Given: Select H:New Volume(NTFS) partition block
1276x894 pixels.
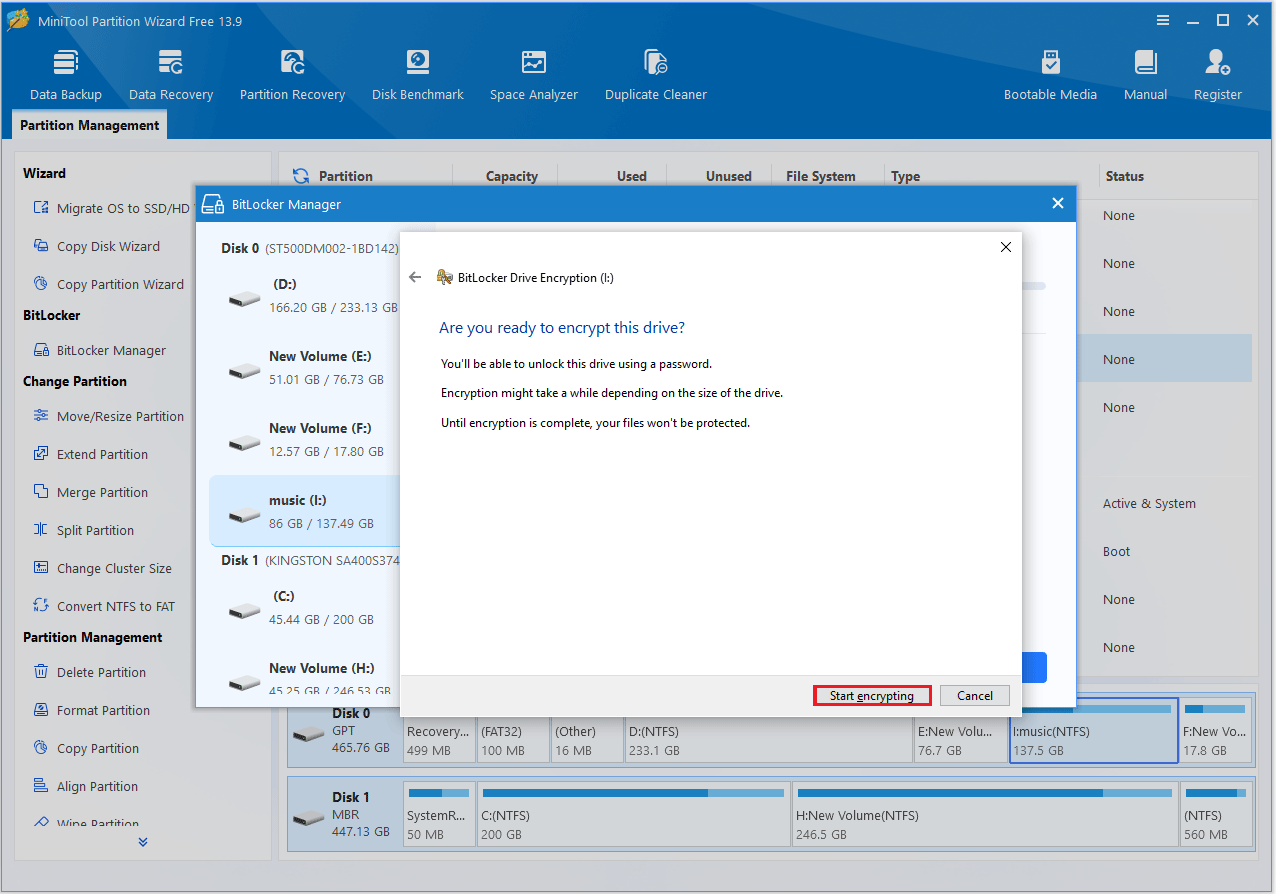Looking at the screenshot, I should click(983, 815).
